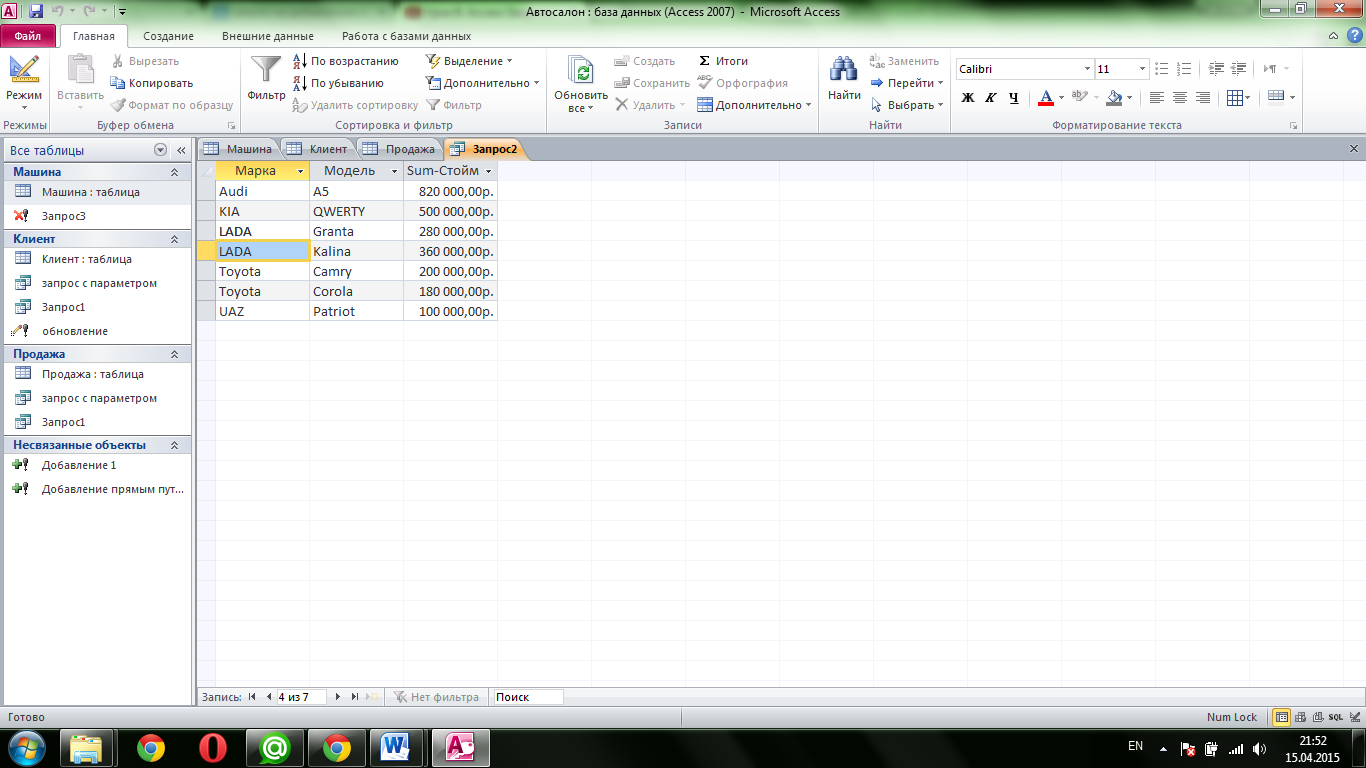
Task: Apply italic К formatting
Action: coord(990,98)
